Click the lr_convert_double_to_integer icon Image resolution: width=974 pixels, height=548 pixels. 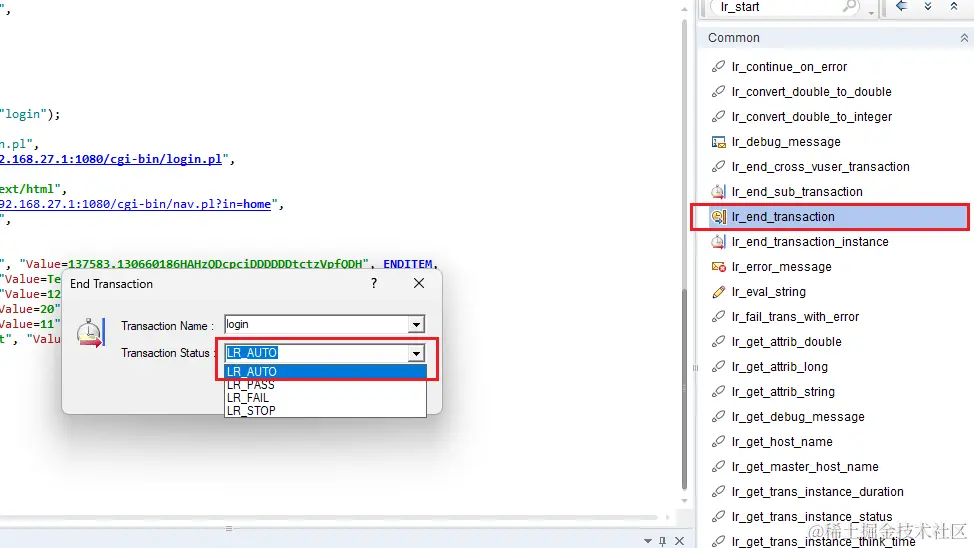click(718, 116)
